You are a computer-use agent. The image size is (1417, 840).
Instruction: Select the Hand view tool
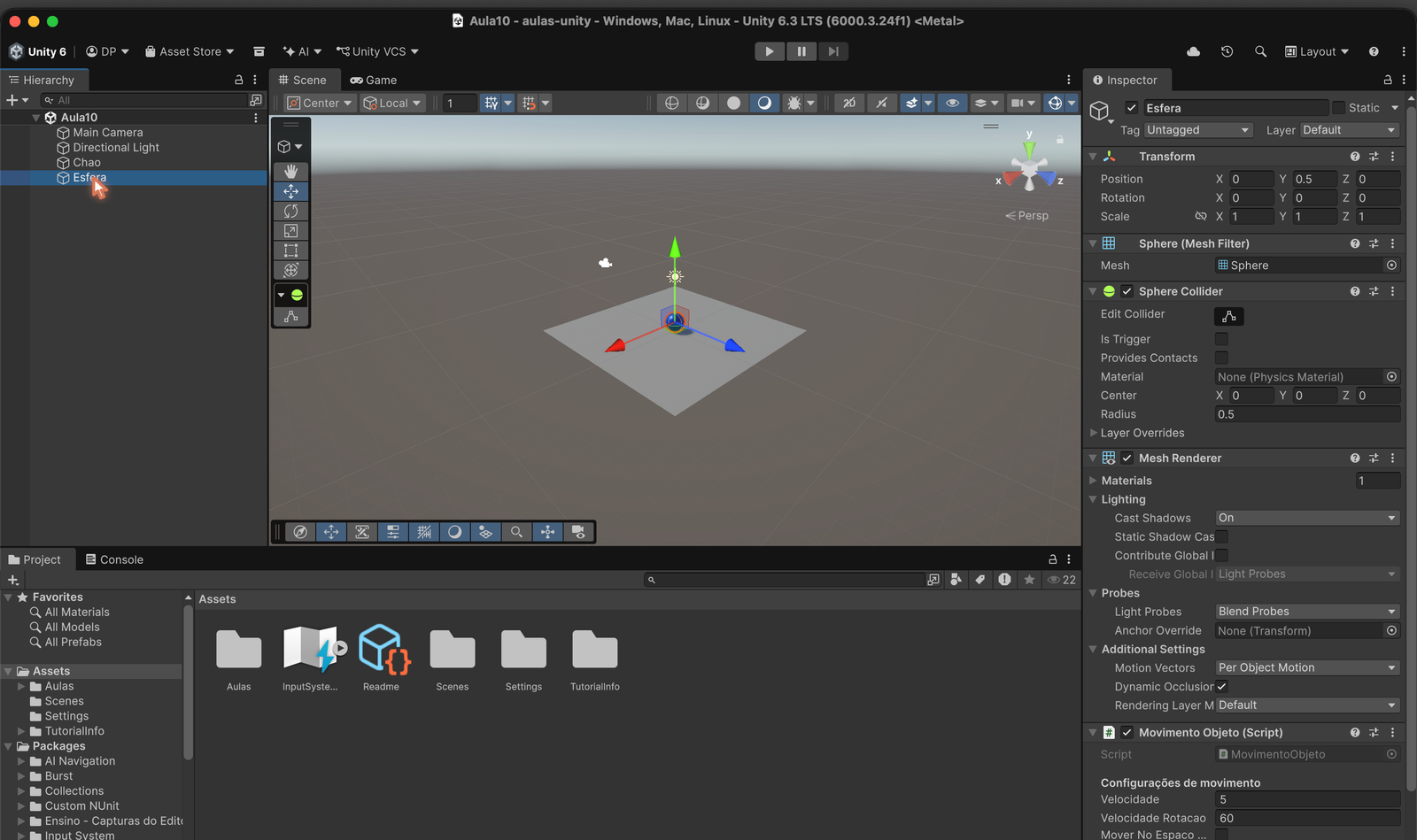pyautogui.click(x=290, y=171)
